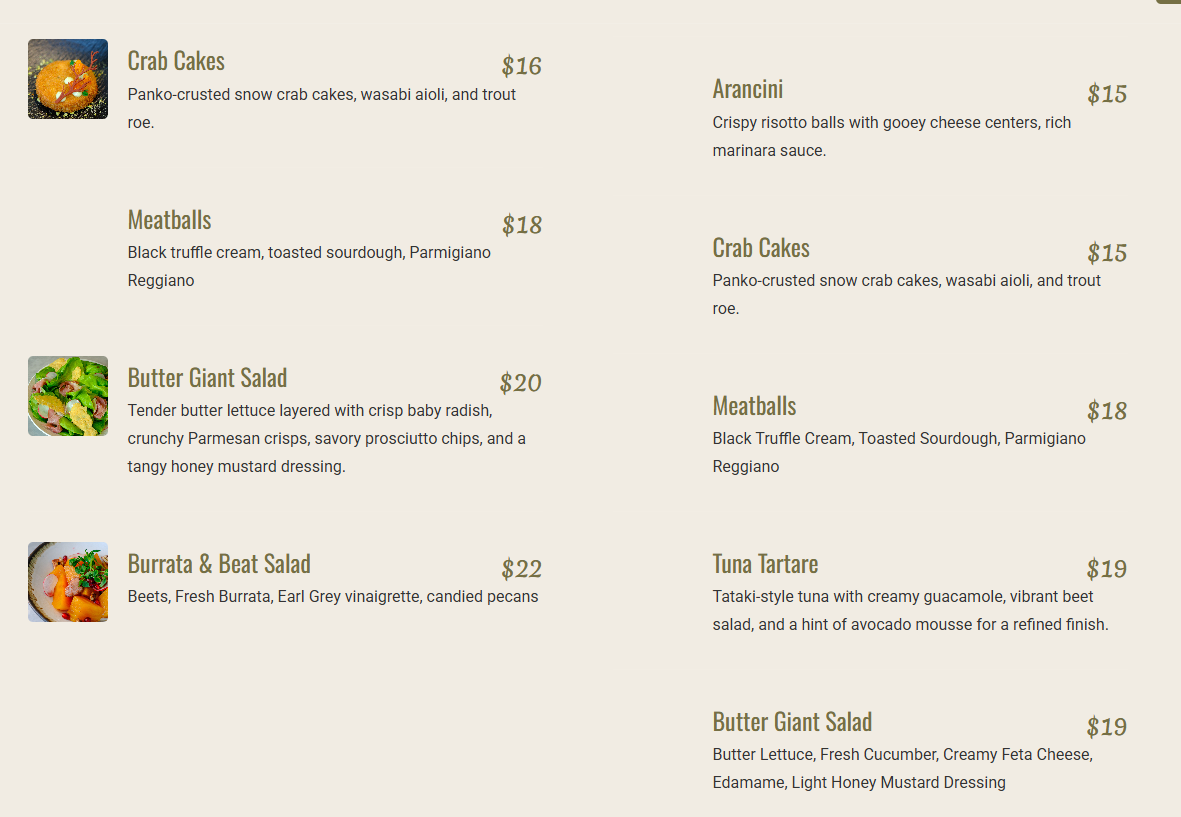1181x817 pixels.
Task: Select the $19 Butter Giant Salad title
Action: click(x=792, y=722)
